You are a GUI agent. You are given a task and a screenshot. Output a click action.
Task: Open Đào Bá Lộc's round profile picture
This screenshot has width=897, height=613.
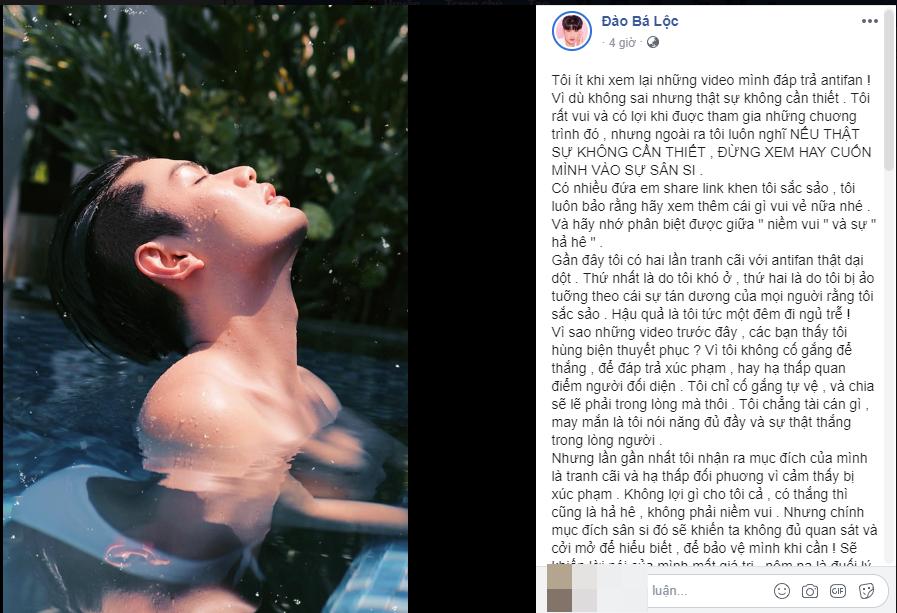point(571,31)
